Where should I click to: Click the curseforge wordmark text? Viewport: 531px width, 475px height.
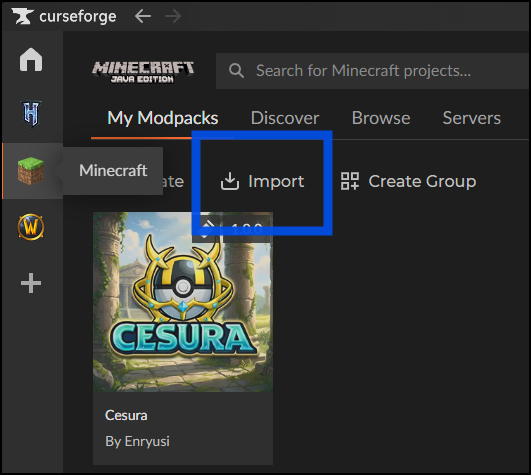point(78,17)
